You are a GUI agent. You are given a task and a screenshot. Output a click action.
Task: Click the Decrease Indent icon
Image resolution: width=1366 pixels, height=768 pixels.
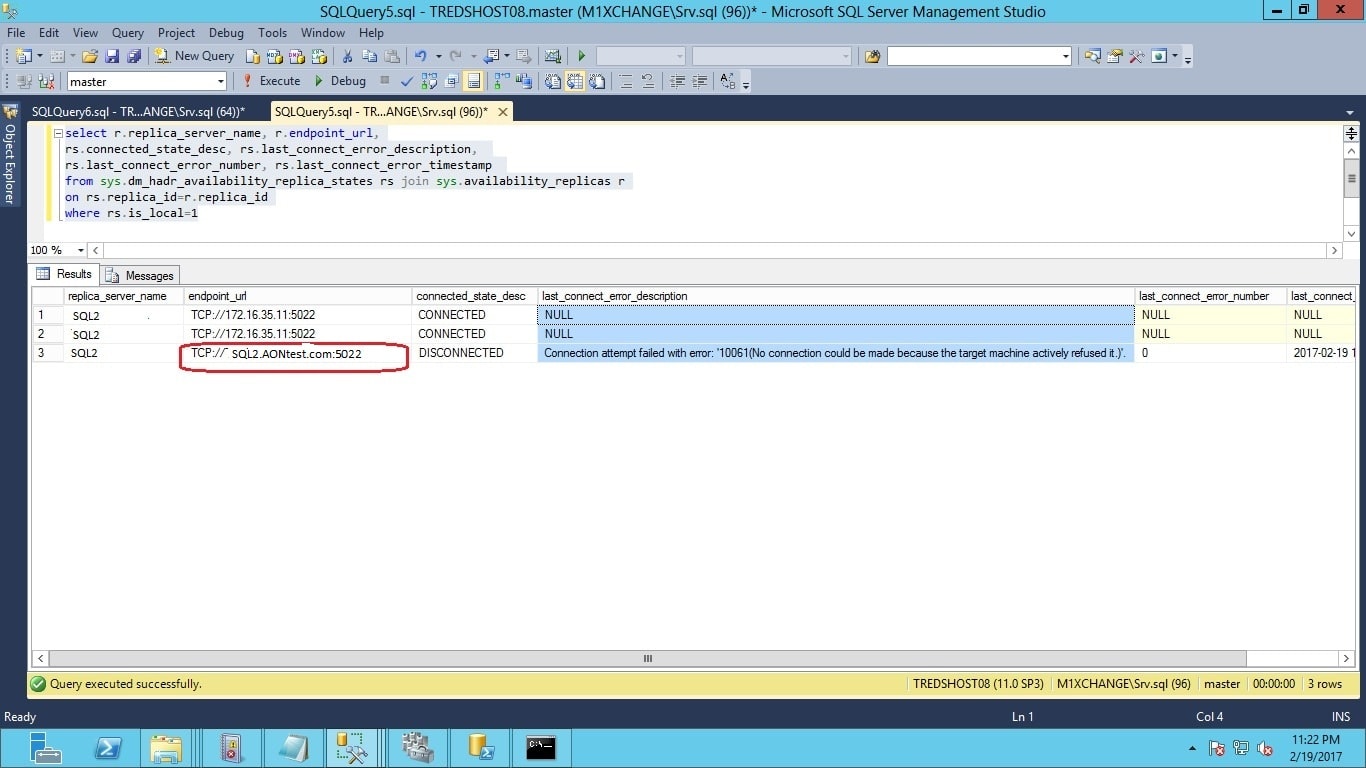(678, 82)
